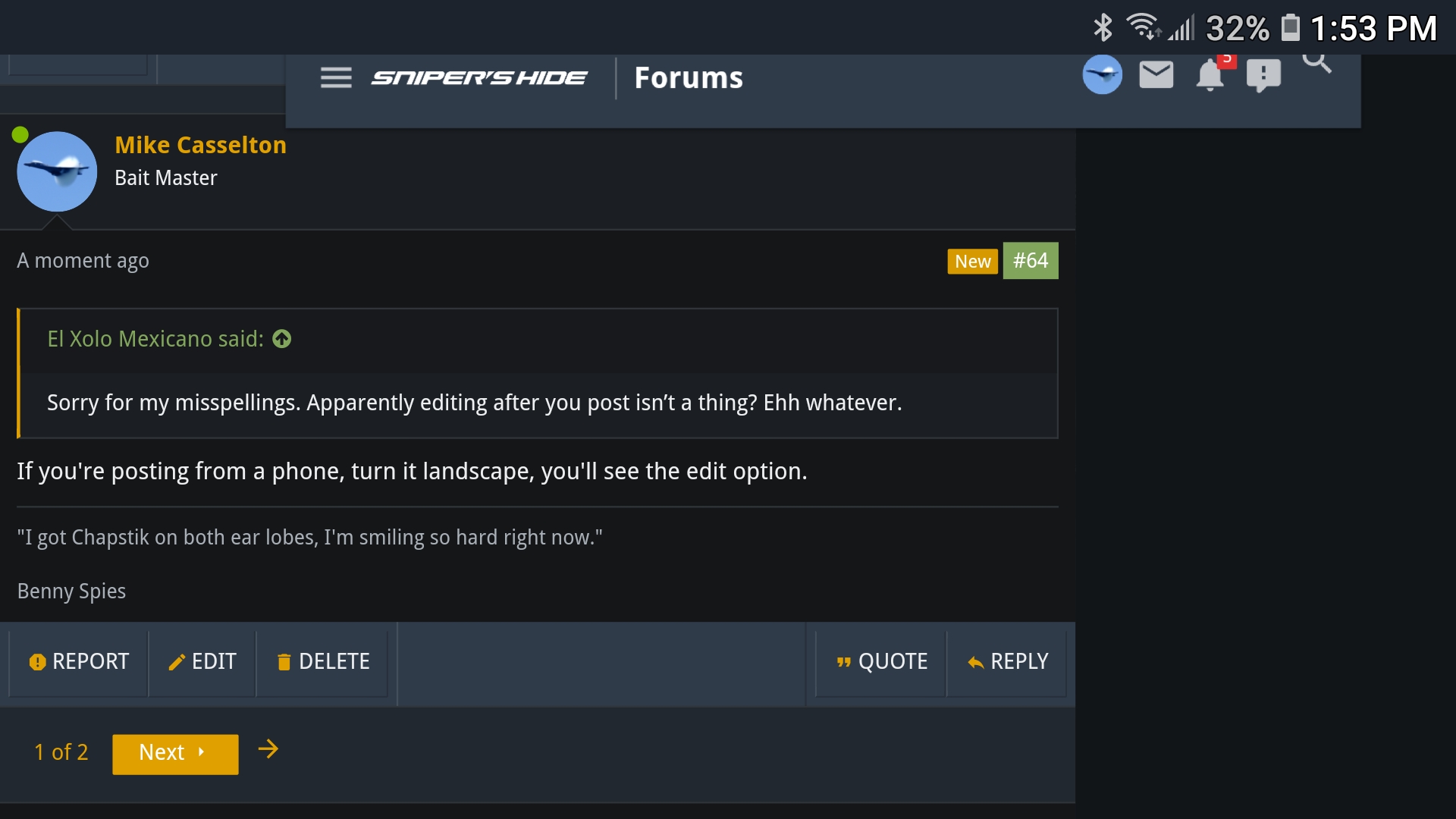Click DELETE button on post #64
Screen dimensions: 1456x819
[x=321, y=660]
